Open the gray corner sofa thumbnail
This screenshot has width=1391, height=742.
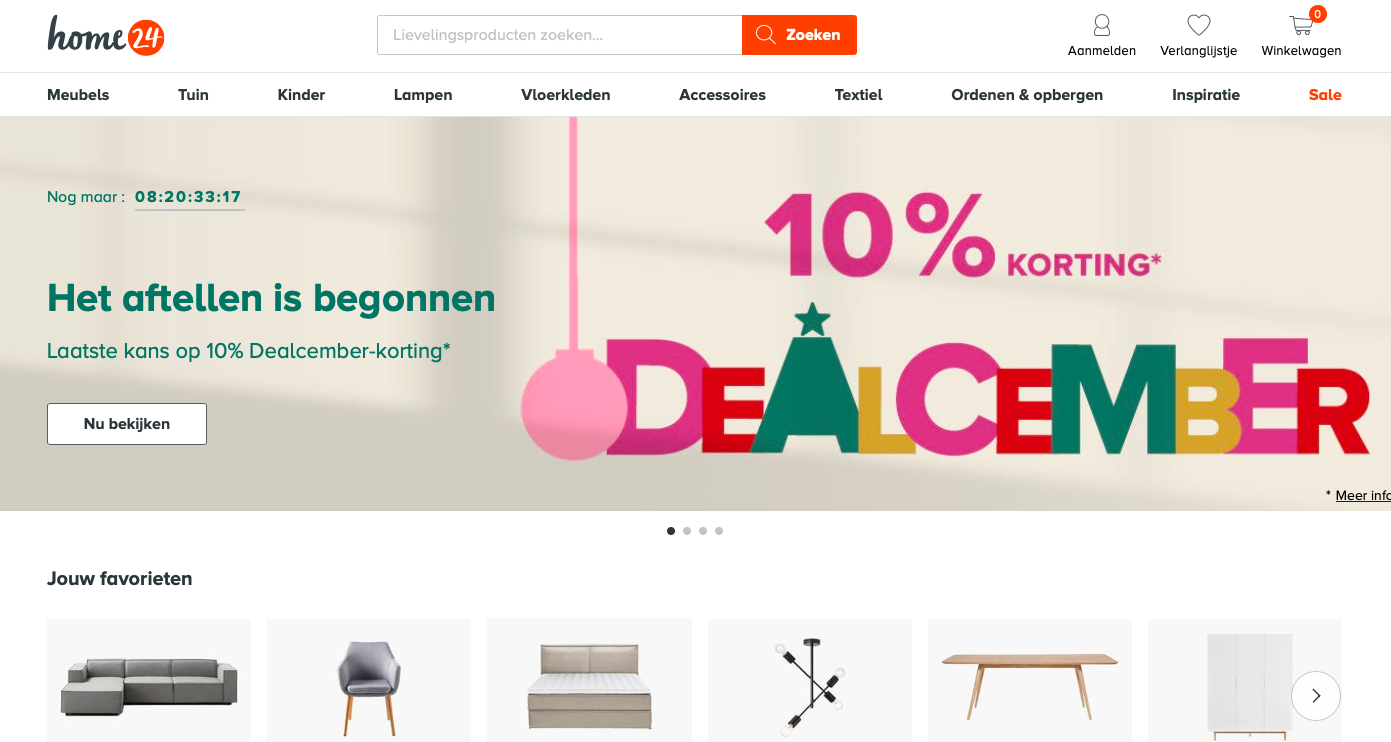[149, 681]
